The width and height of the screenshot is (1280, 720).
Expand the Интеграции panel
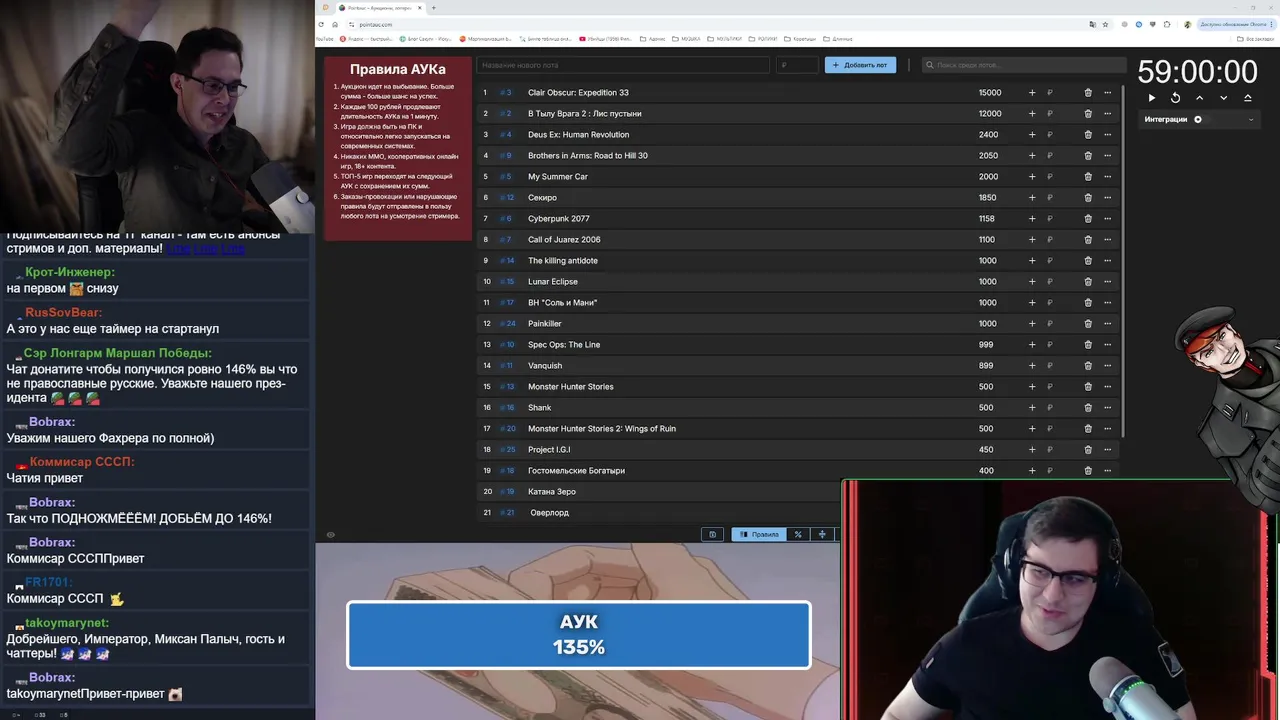[x=1250, y=119]
